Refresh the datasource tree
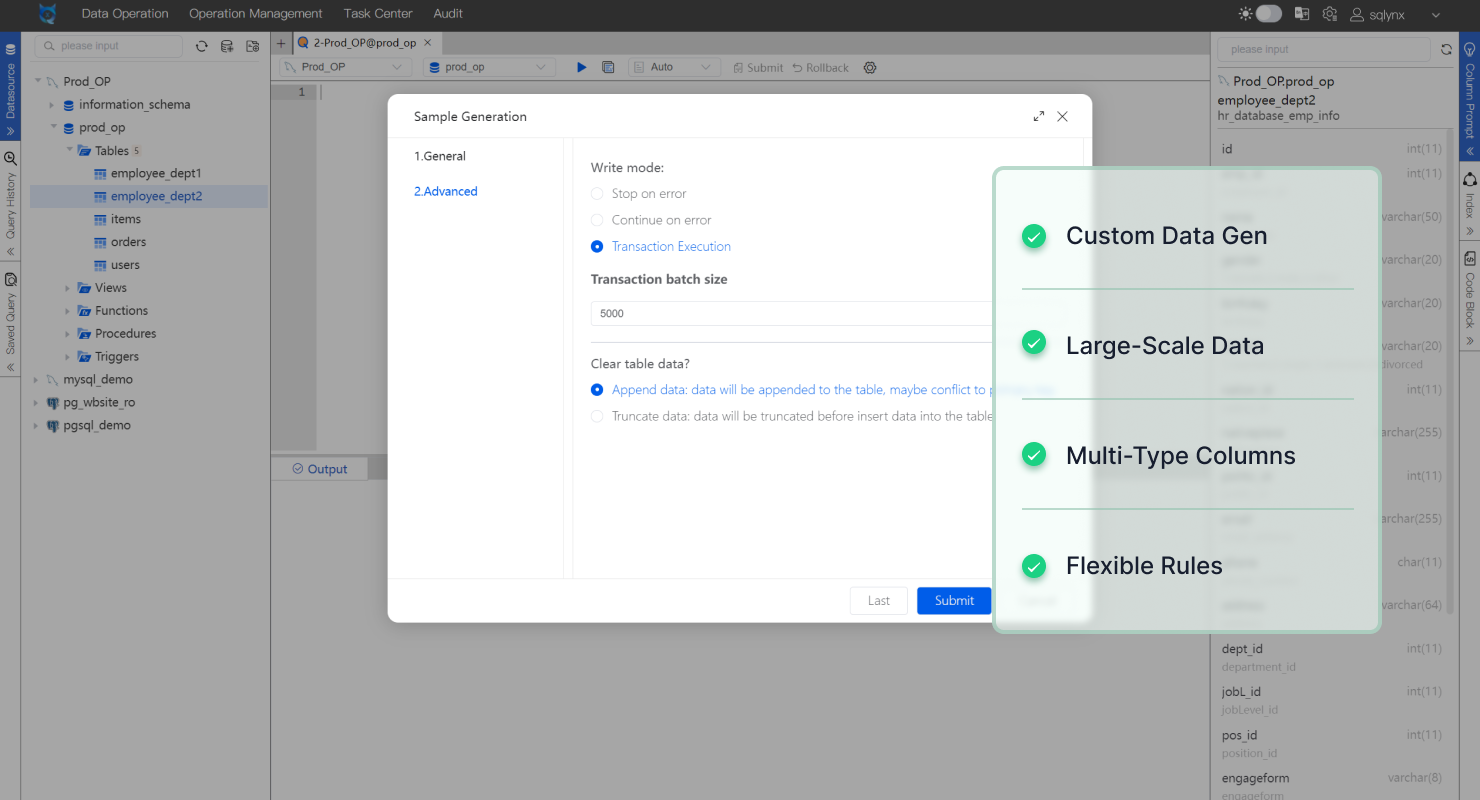1480x800 pixels. coord(202,46)
